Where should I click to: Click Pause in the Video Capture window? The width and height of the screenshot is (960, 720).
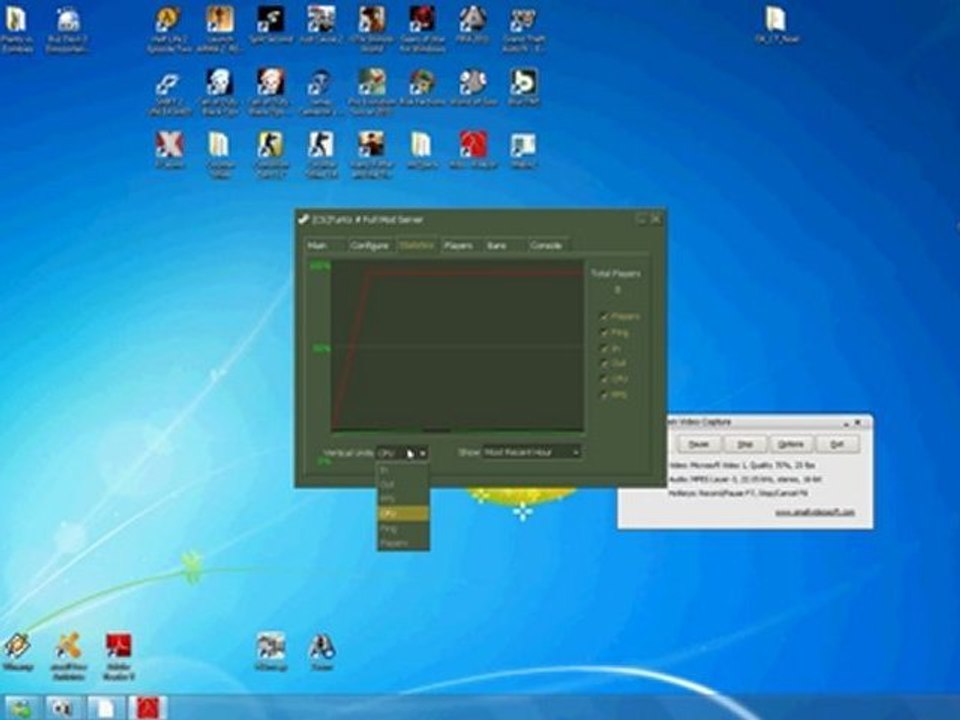coord(698,444)
